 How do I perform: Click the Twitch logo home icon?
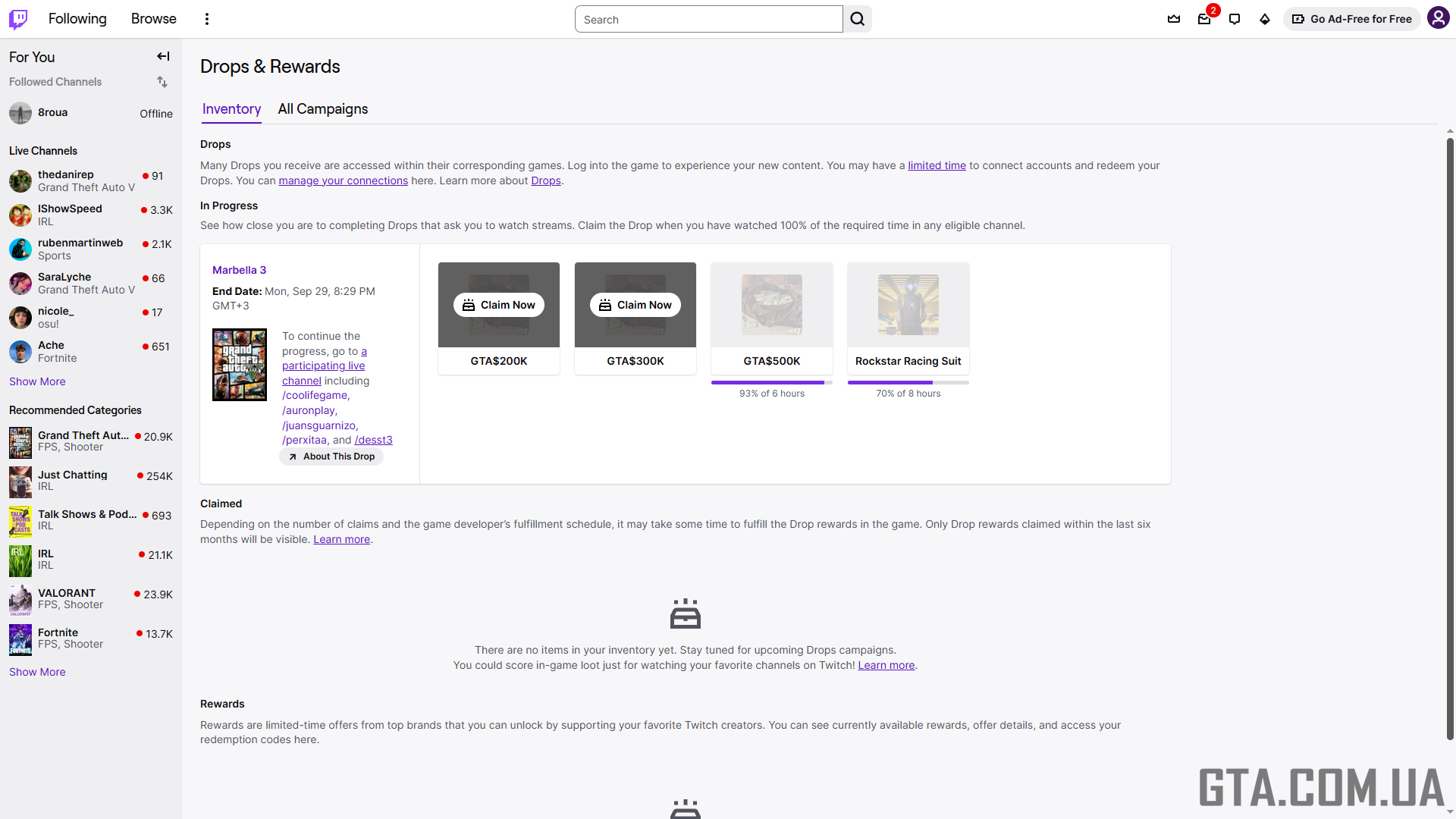click(x=18, y=19)
